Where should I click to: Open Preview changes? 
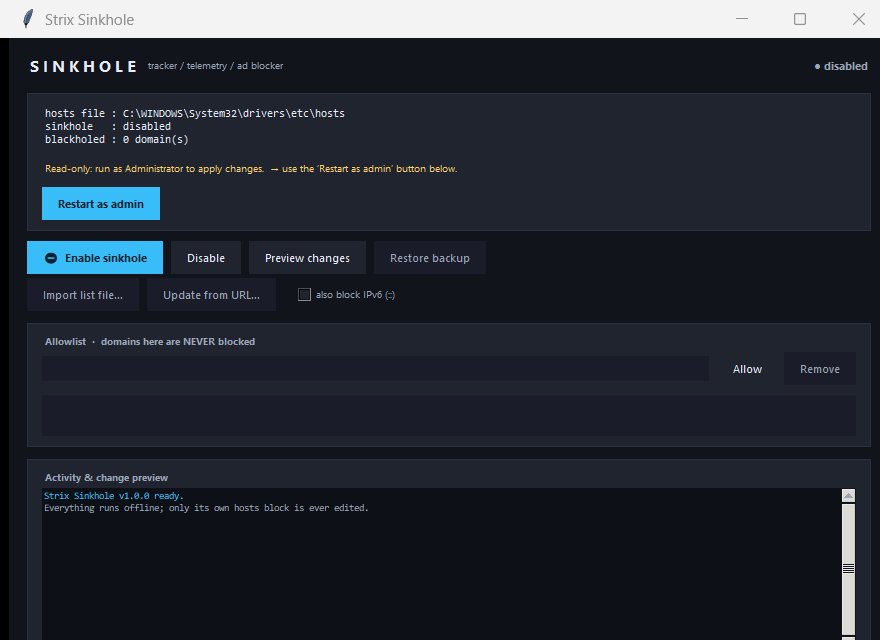click(x=307, y=258)
